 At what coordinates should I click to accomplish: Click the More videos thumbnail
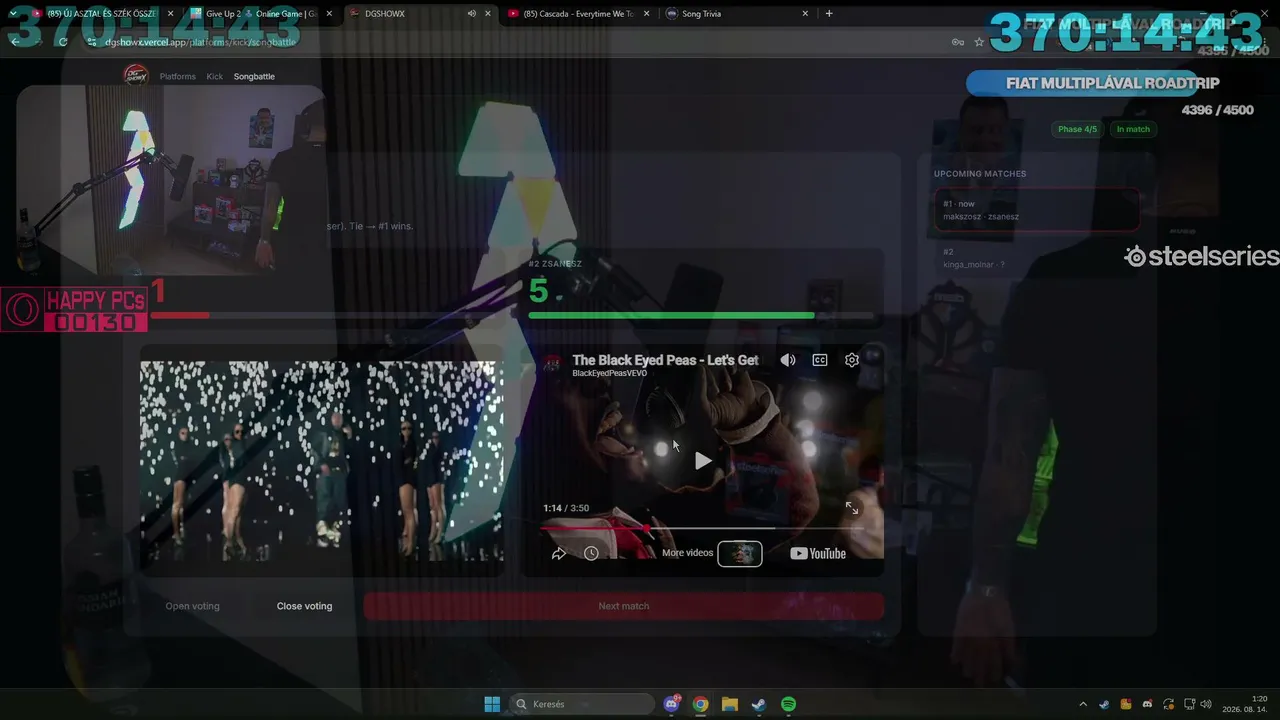pyautogui.click(x=740, y=553)
